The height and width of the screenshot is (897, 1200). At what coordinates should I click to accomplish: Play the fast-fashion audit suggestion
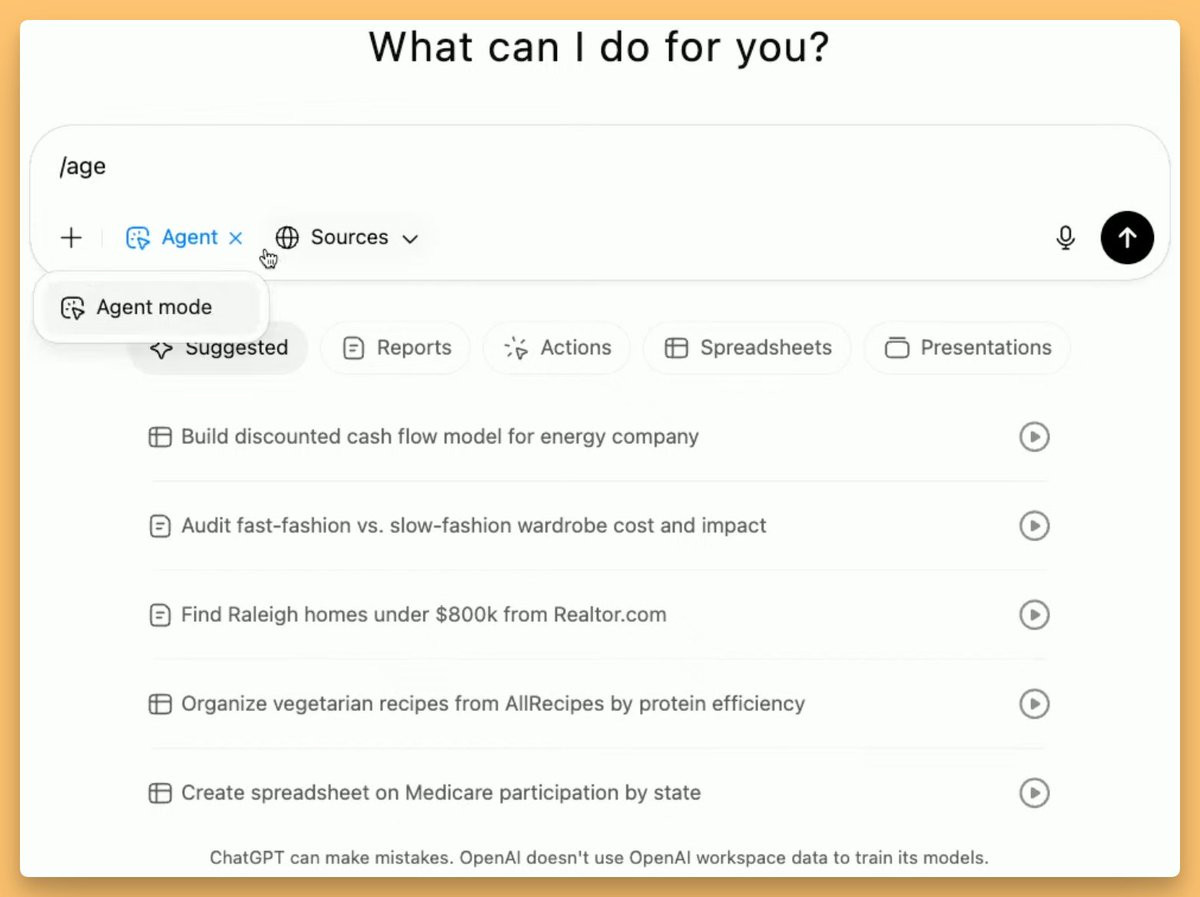point(1034,526)
